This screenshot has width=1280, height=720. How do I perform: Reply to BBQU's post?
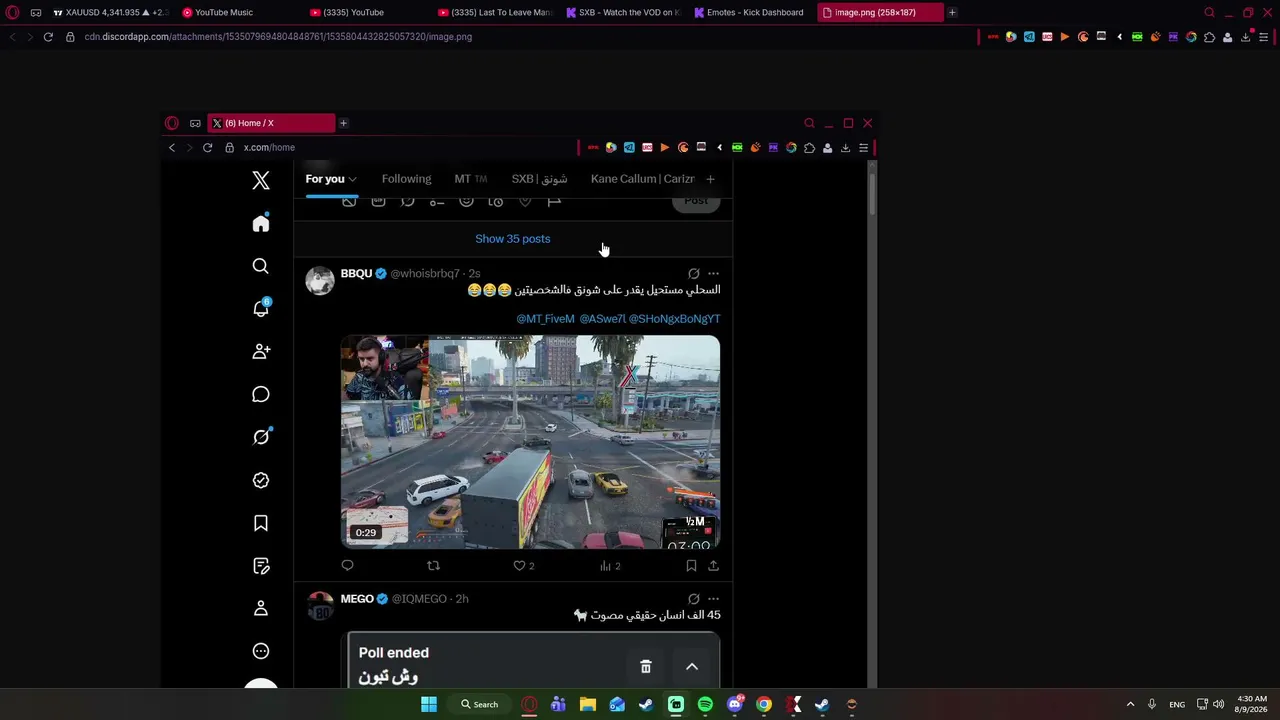[x=347, y=566]
